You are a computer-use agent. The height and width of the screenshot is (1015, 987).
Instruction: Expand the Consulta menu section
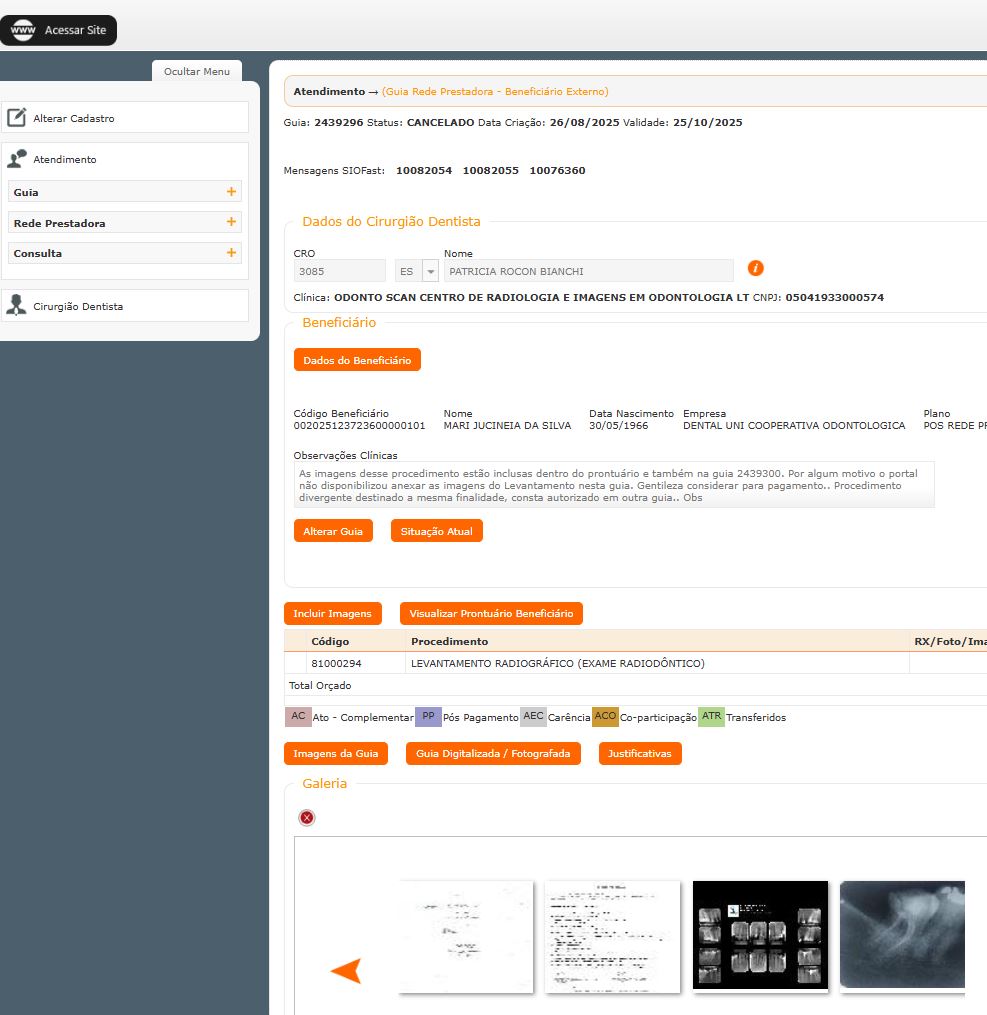pyautogui.click(x=231, y=253)
